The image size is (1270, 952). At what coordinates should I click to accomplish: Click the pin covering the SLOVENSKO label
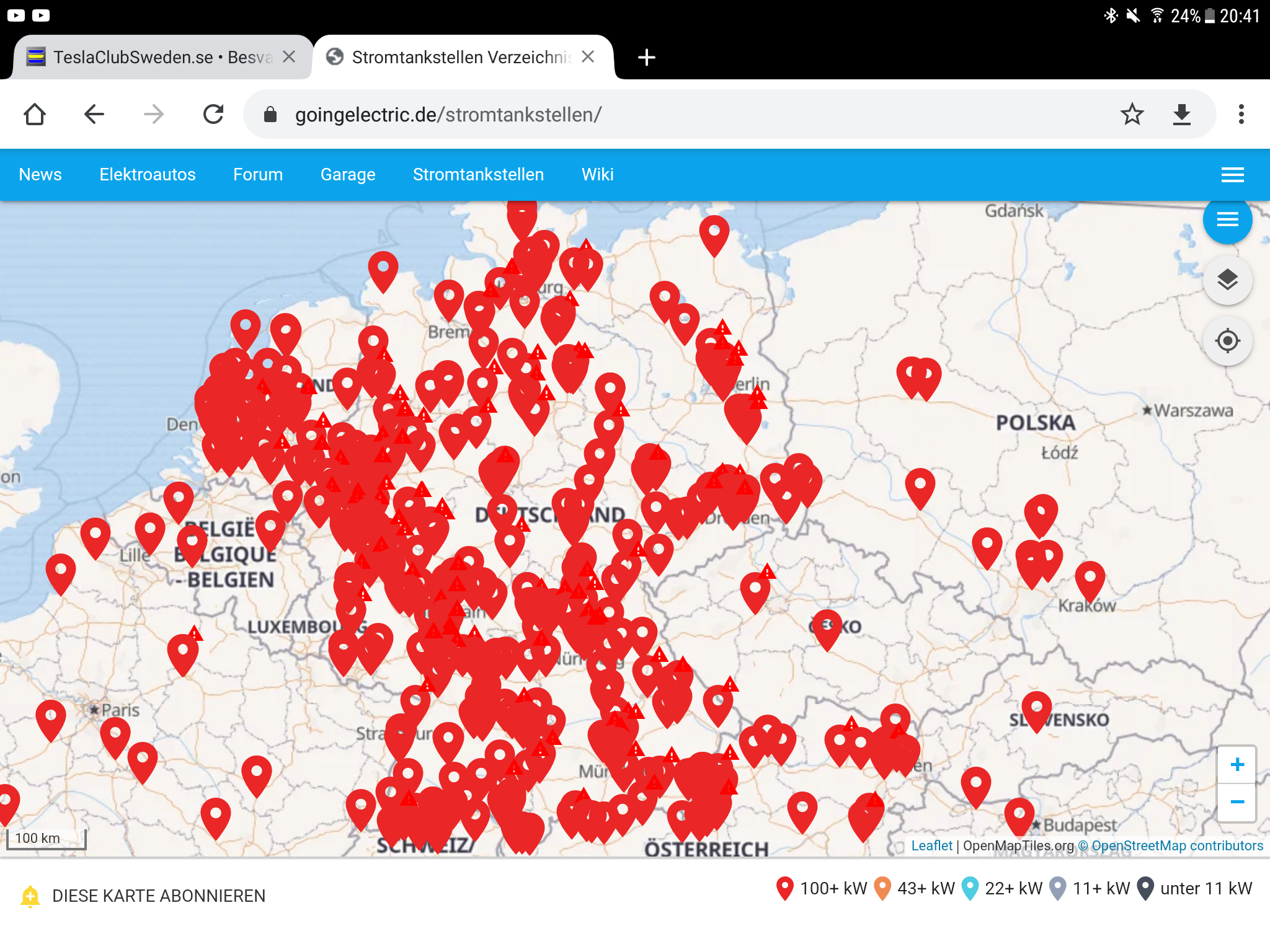1037,712
